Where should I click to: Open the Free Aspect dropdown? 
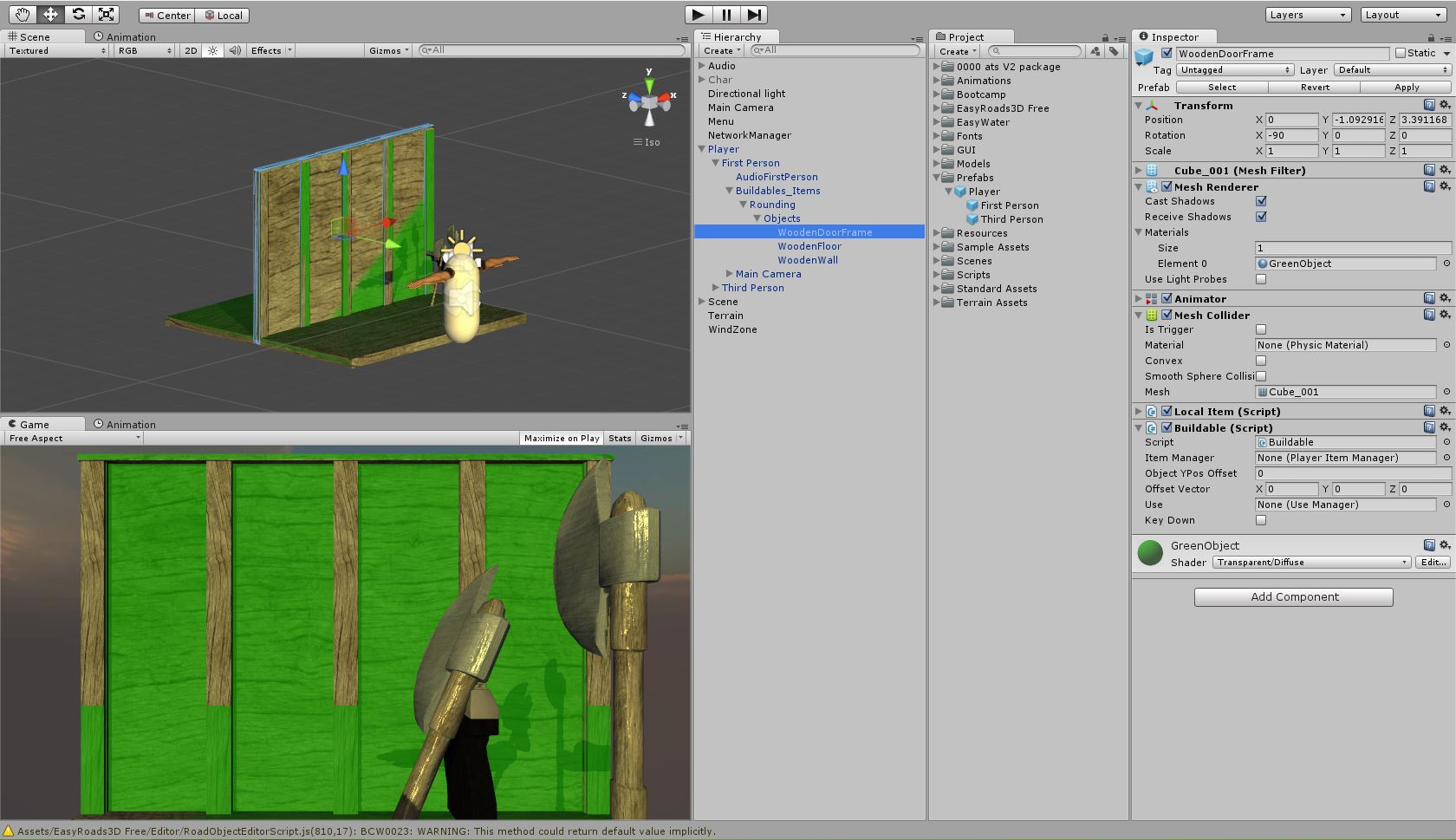tap(74, 438)
